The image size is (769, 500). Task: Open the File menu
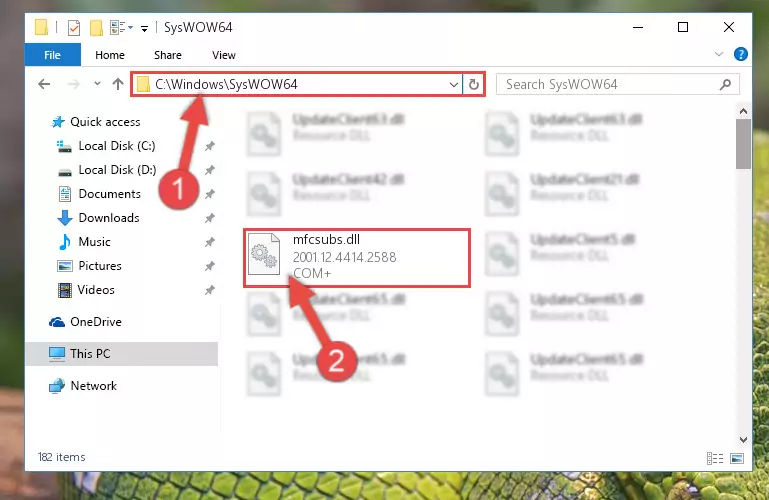pos(52,54)
